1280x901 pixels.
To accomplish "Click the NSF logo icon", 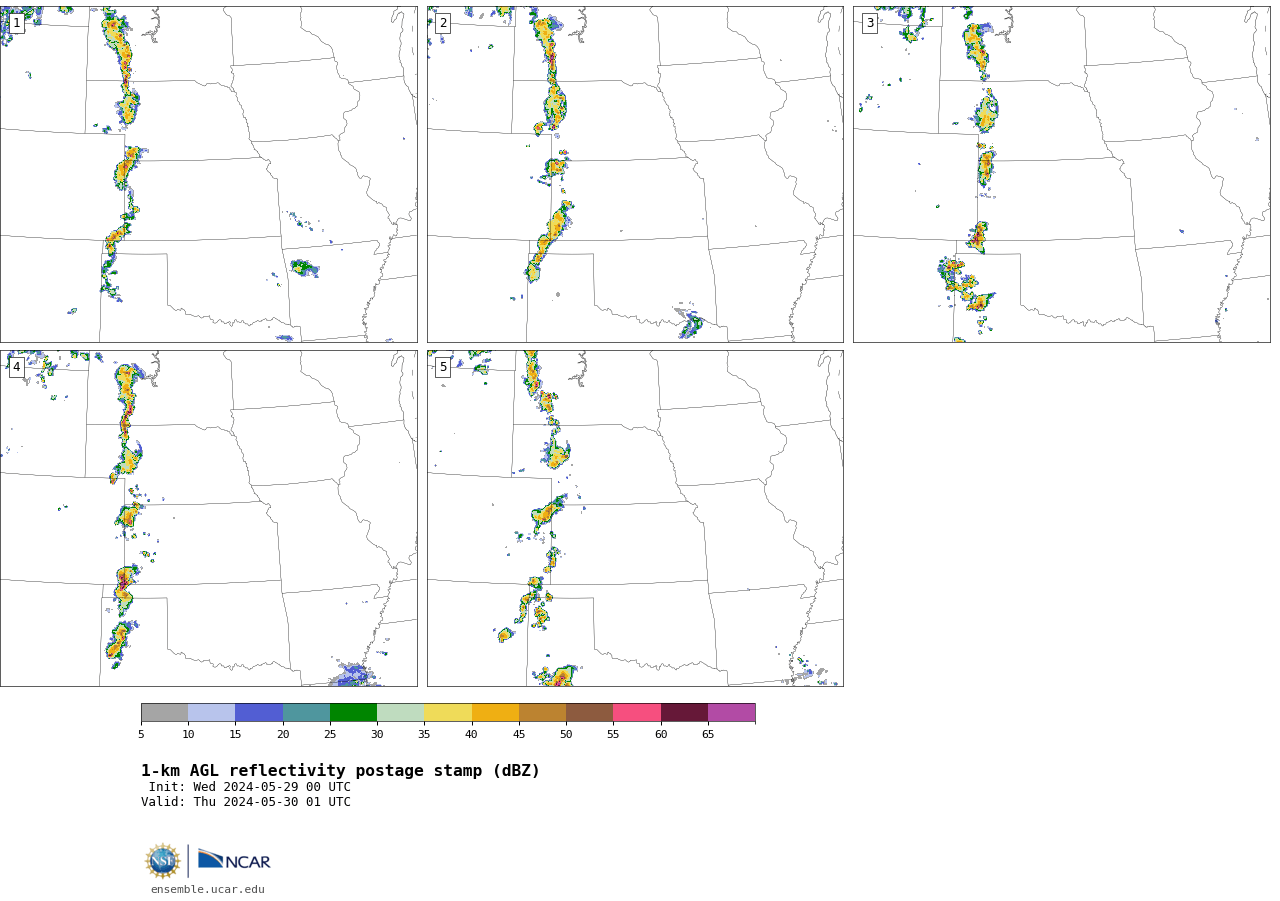I will 163,861.
